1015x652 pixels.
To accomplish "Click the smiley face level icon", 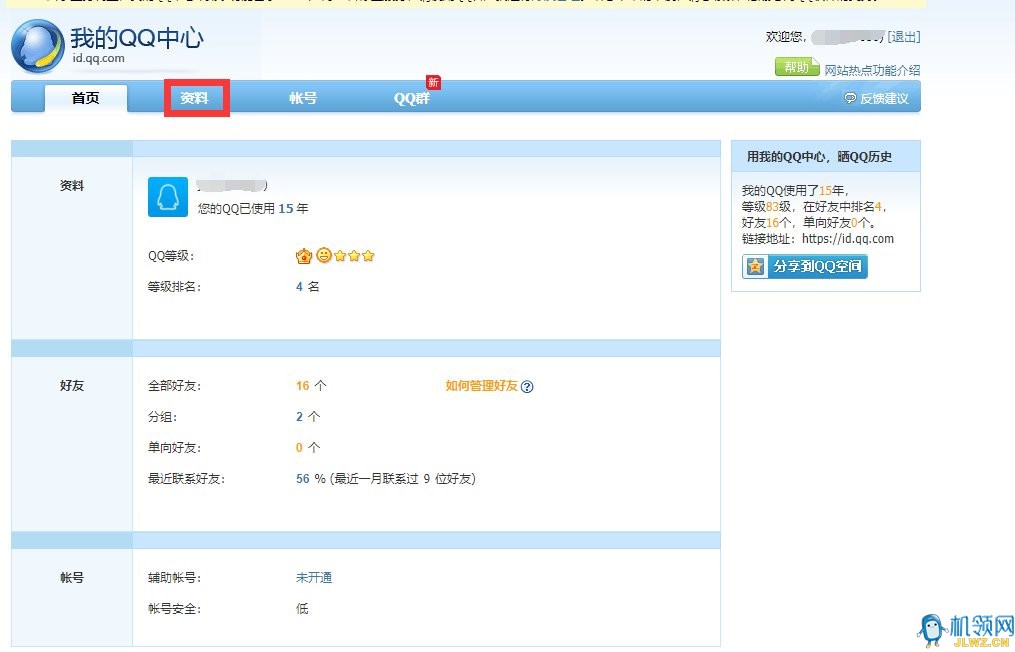I will (x=324, y=255).
